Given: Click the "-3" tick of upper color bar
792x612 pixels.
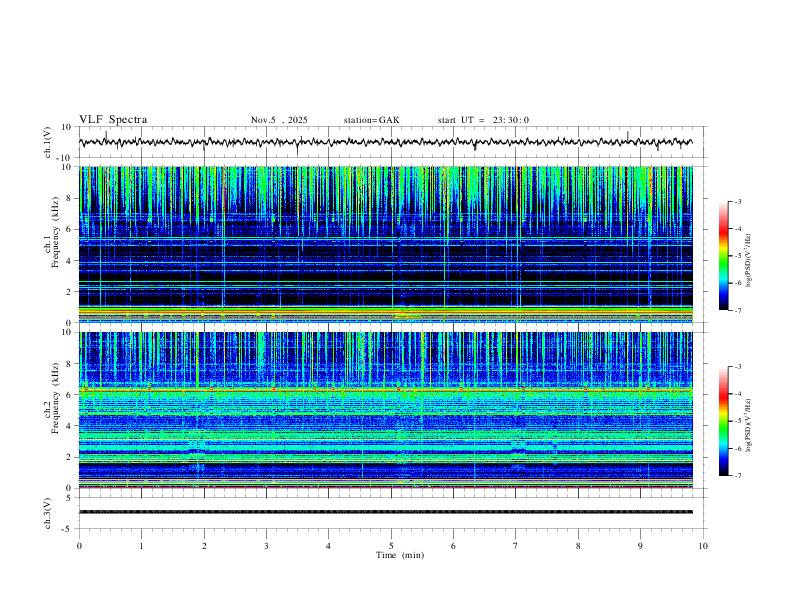Looking at the screenshot, I should click(737, 202).
